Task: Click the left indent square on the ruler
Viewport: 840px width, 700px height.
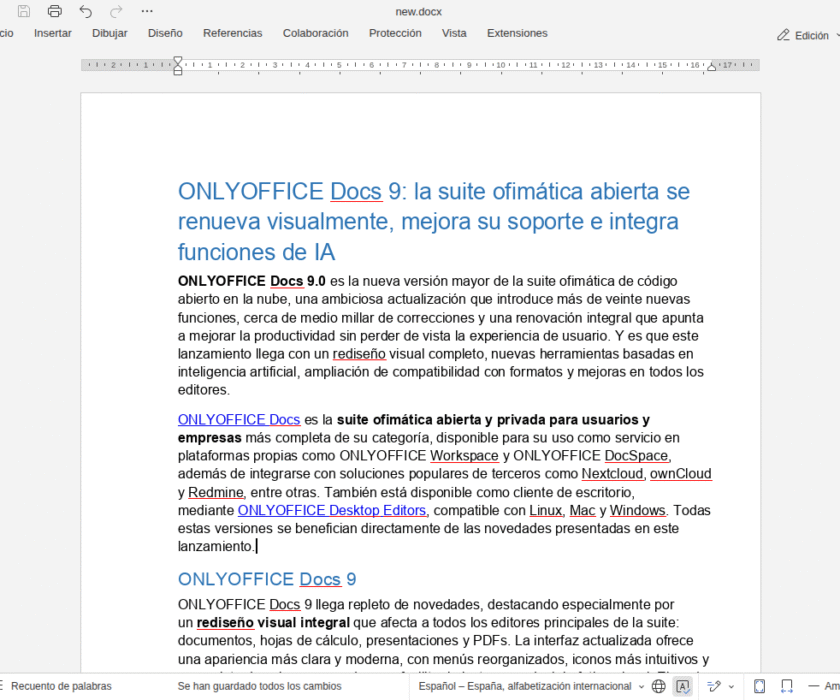Action: pos(178,72)
